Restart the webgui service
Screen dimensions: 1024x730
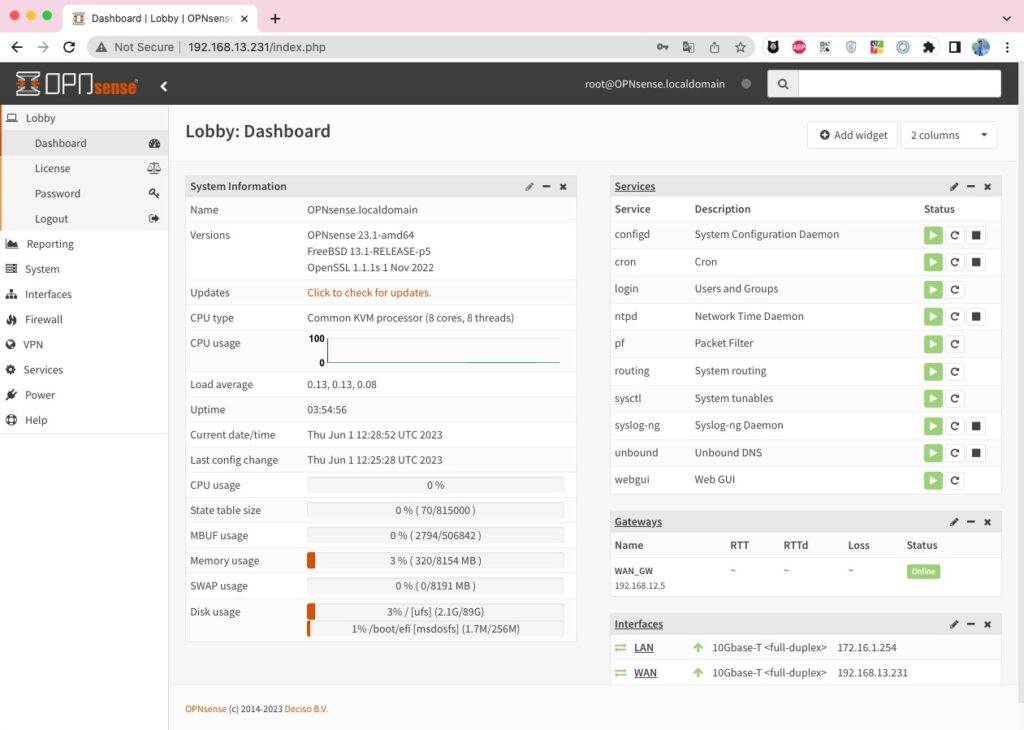(955, 481)
